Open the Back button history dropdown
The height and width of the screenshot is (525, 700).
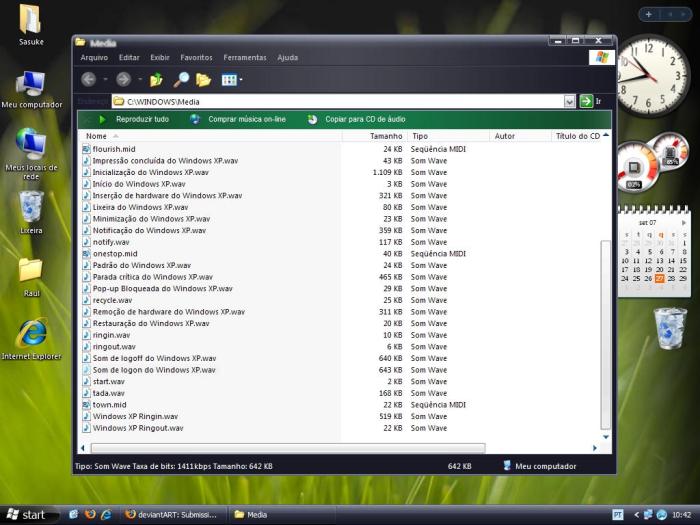105,79
